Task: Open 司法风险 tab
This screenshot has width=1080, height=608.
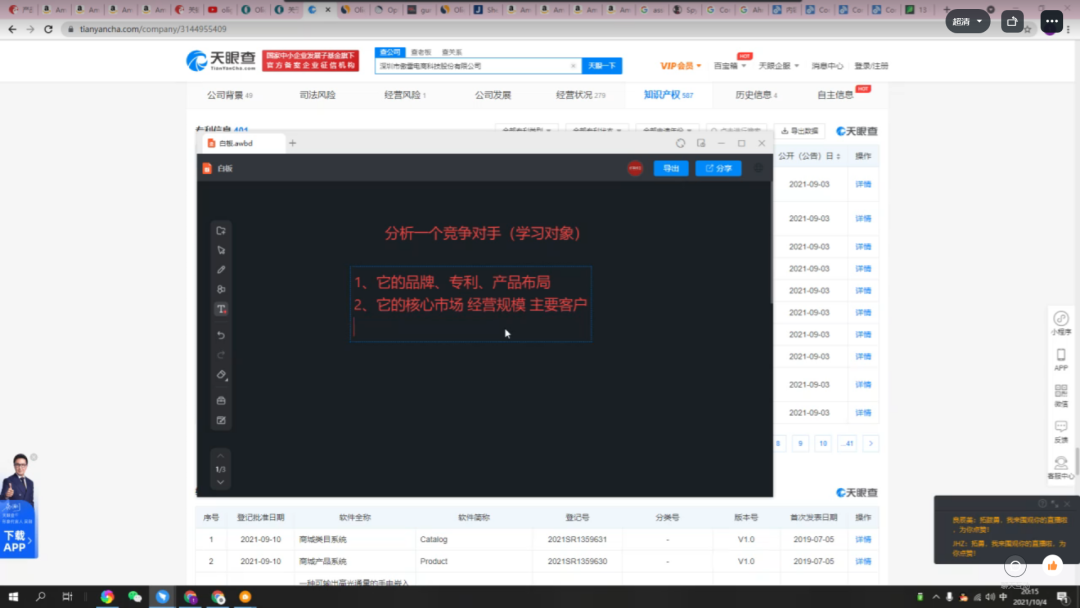Action: (x=318, y=95)
